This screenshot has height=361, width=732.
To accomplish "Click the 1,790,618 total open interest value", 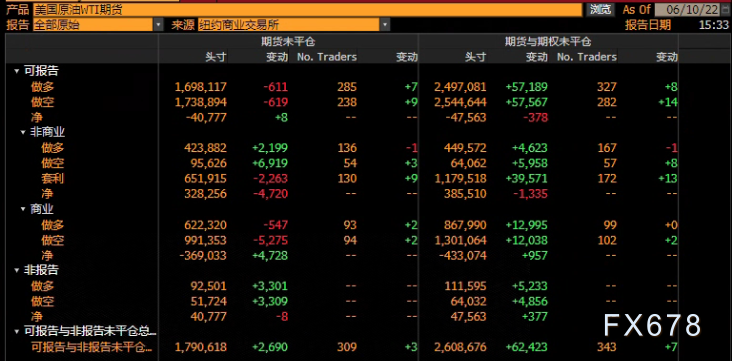I will [201, 347].
